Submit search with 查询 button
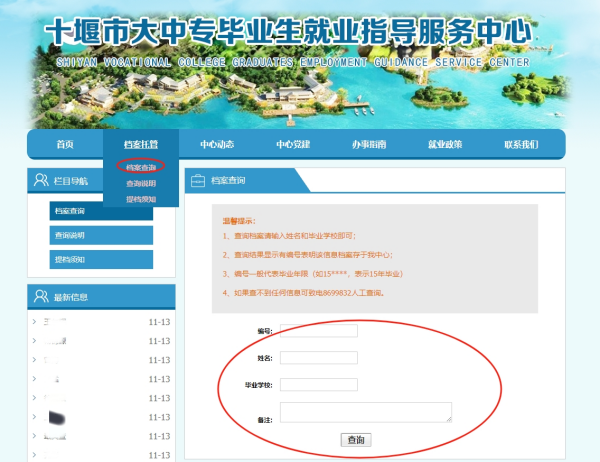The height and width of the screenshot is (462, 600). tap(356, 439)
